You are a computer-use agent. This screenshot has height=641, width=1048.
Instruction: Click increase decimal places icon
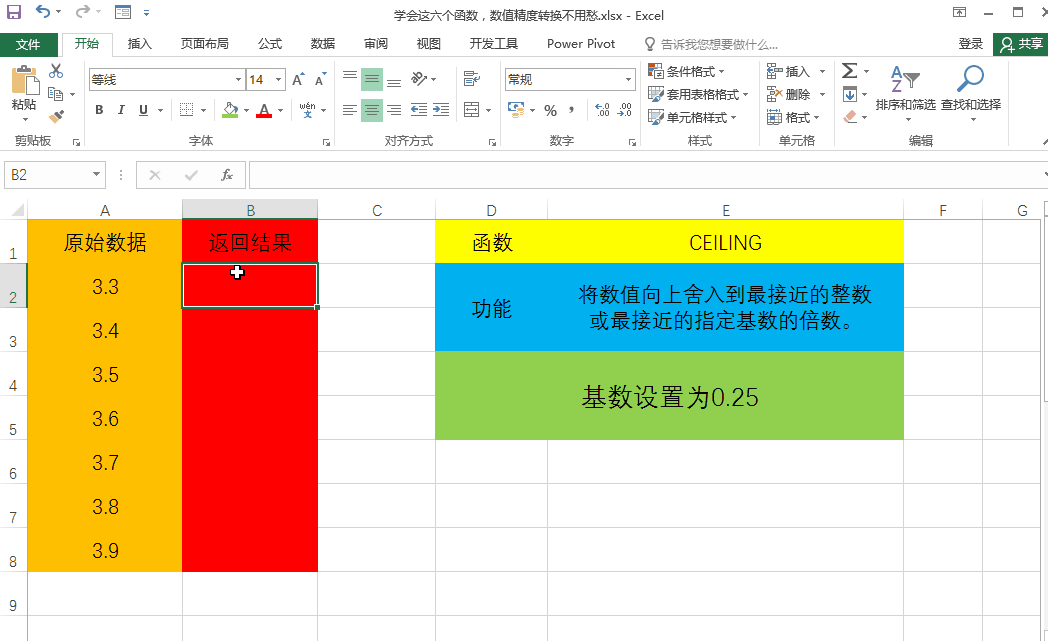(602, 110)
